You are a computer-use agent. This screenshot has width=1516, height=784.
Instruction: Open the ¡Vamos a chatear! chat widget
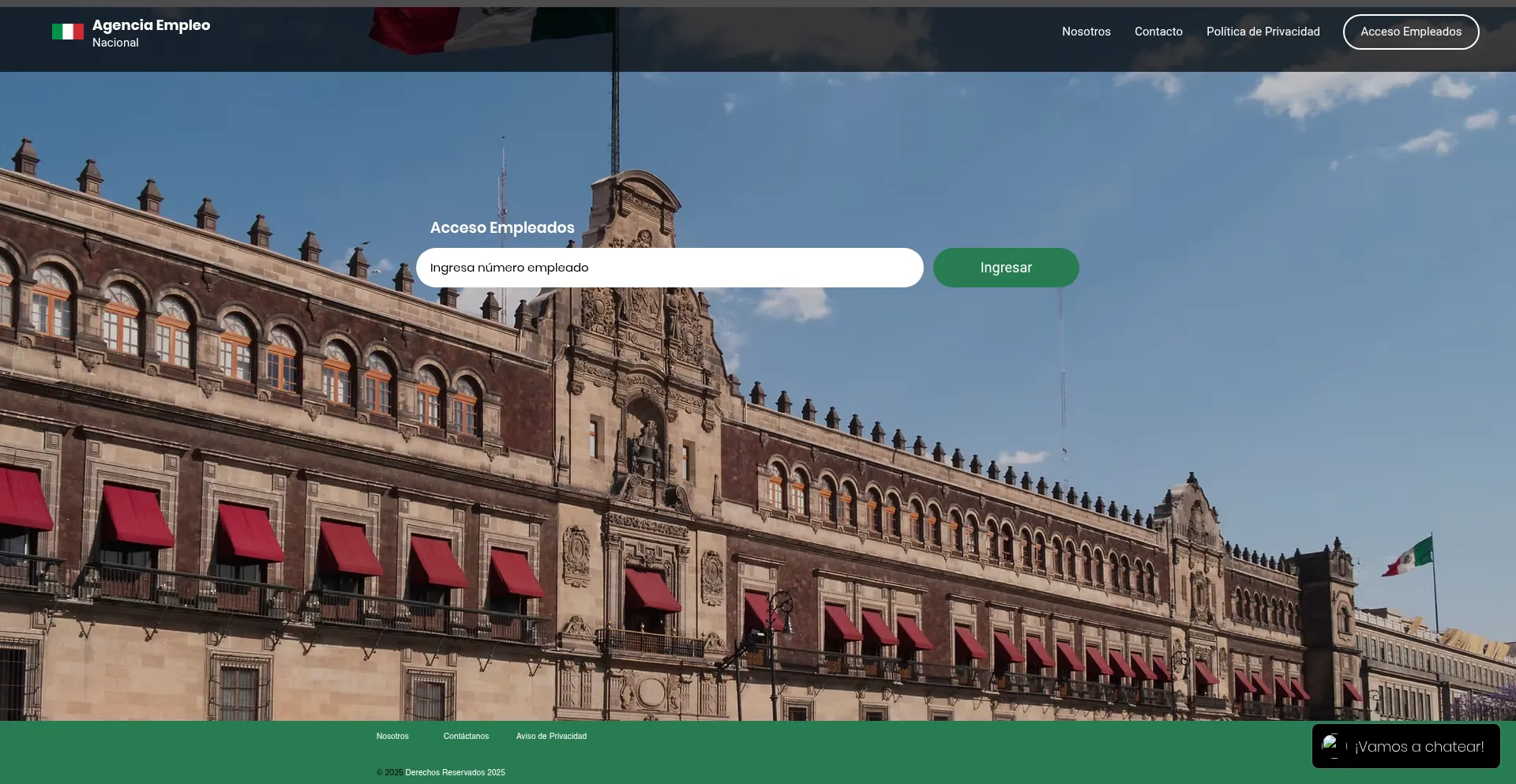click(1405, 746)
